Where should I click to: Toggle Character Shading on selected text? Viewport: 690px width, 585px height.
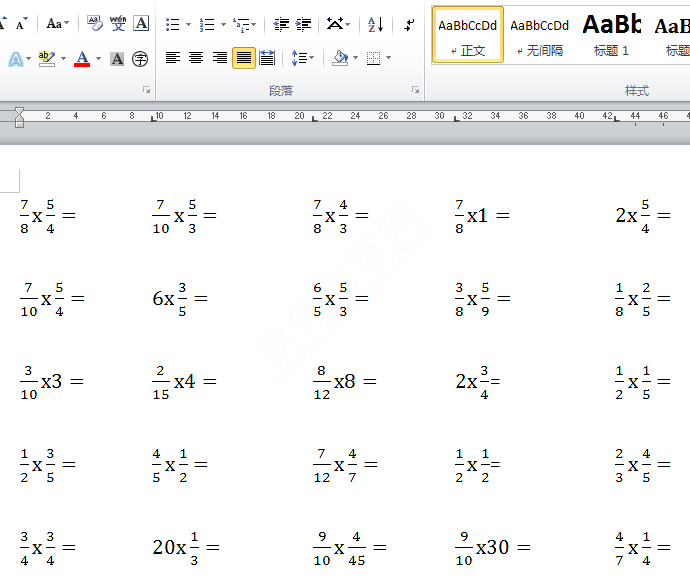click(117, 59)
